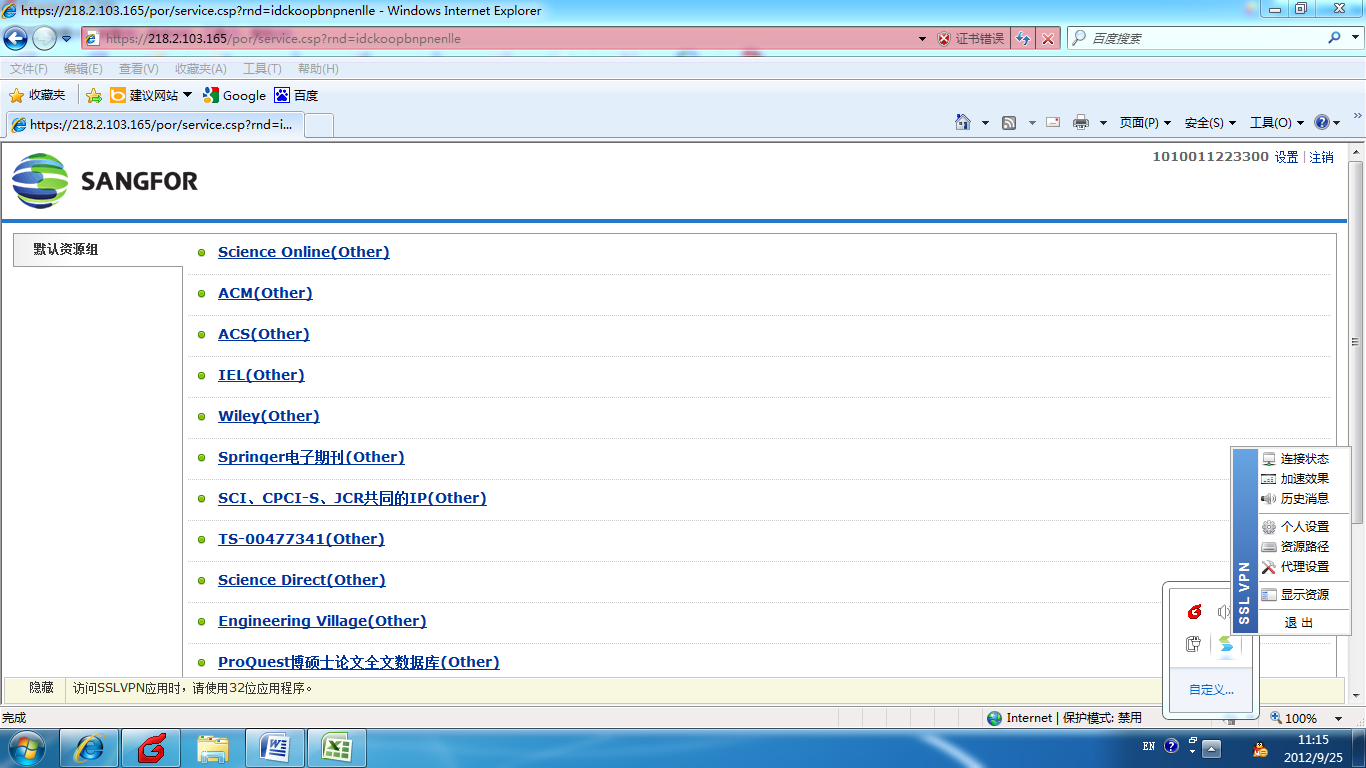The width and height of the screenshot is (1366, 768).
Task: Click the printer icon in command bar
Action: tap(1081, 123)
